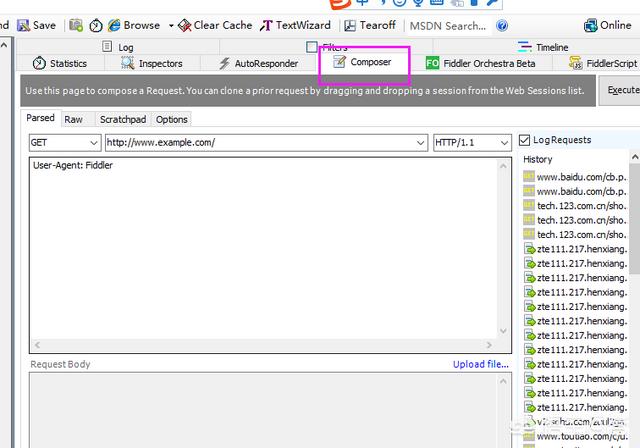This screenshot has width=640, height=448.
Task: Click the Composer pencil icon
Action: tap(339, 62)
